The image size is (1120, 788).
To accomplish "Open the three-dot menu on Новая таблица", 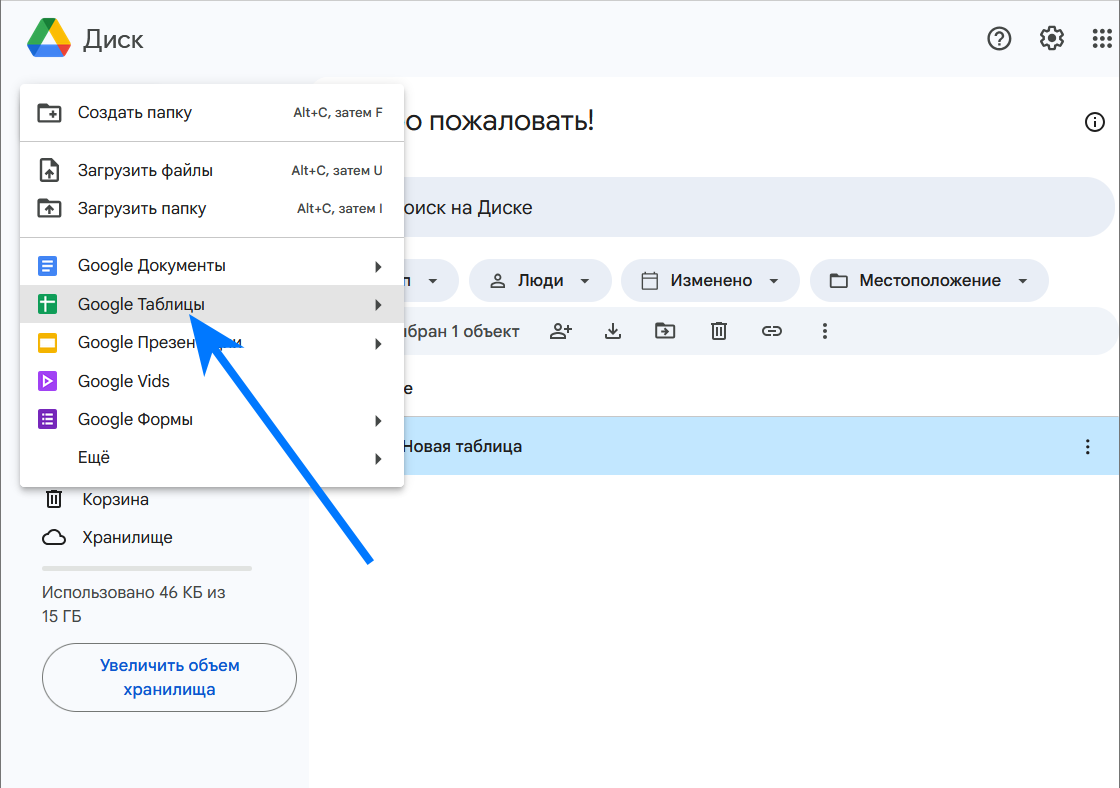I will [1087, 447].
